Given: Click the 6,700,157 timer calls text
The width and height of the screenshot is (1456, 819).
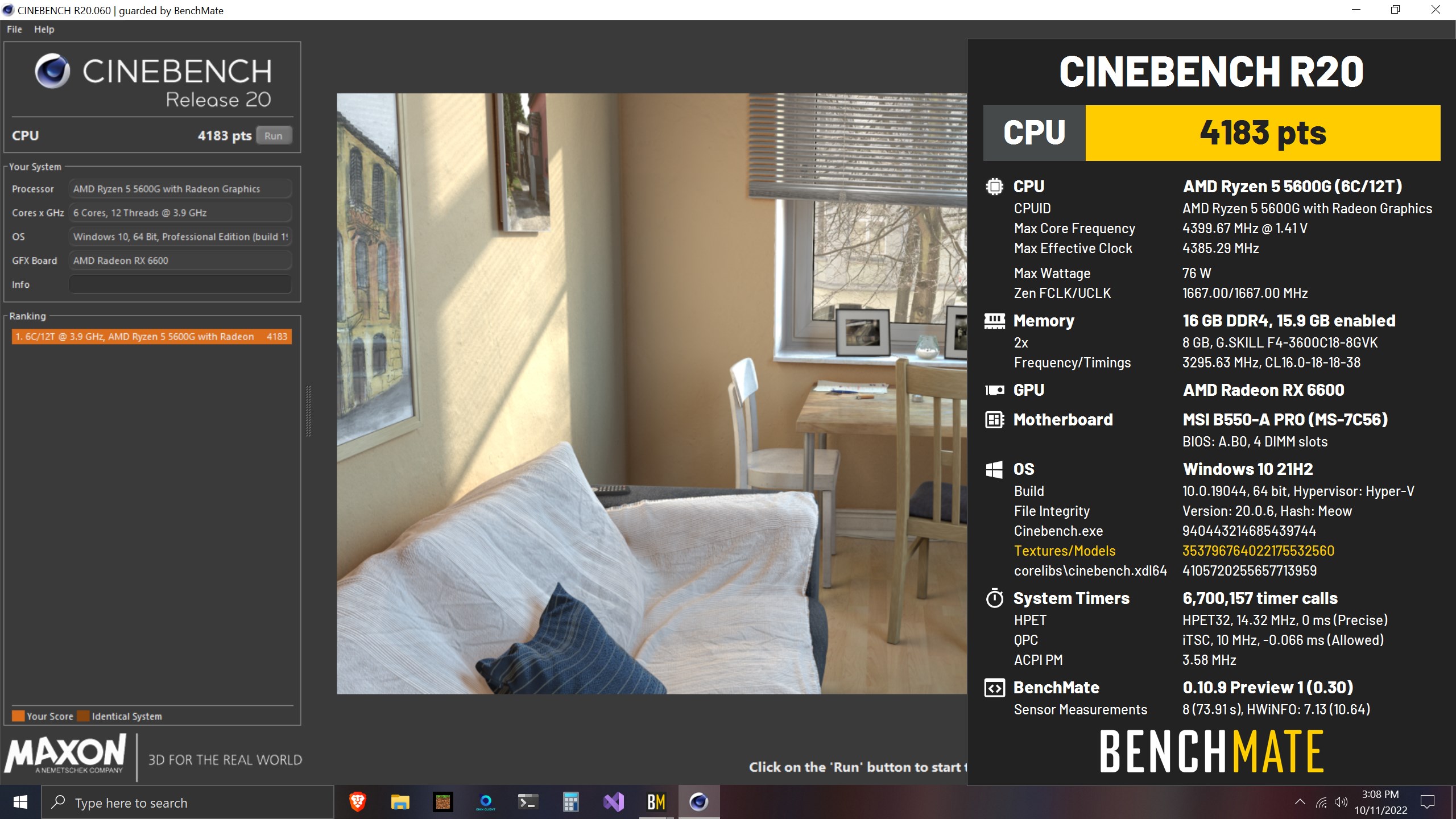Looking at the screenshot, I should point(1260,598).
